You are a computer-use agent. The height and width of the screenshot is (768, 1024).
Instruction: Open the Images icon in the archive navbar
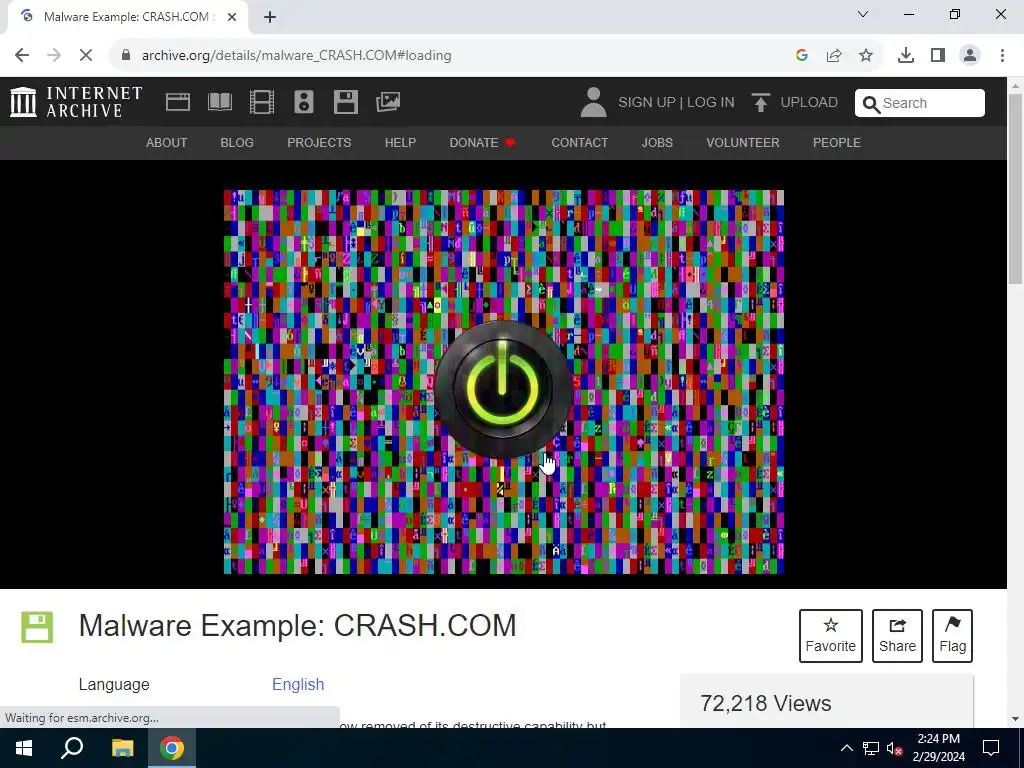click(x=388, y=102)
